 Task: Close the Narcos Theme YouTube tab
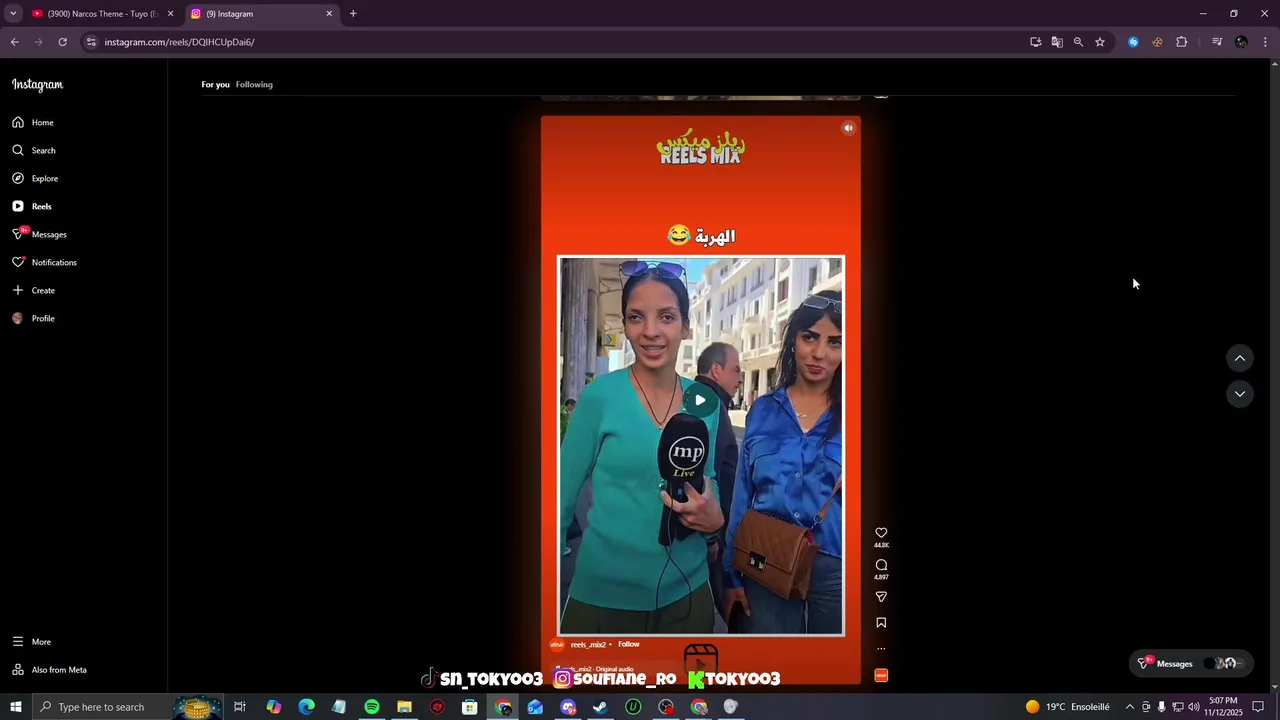point(170,14)
